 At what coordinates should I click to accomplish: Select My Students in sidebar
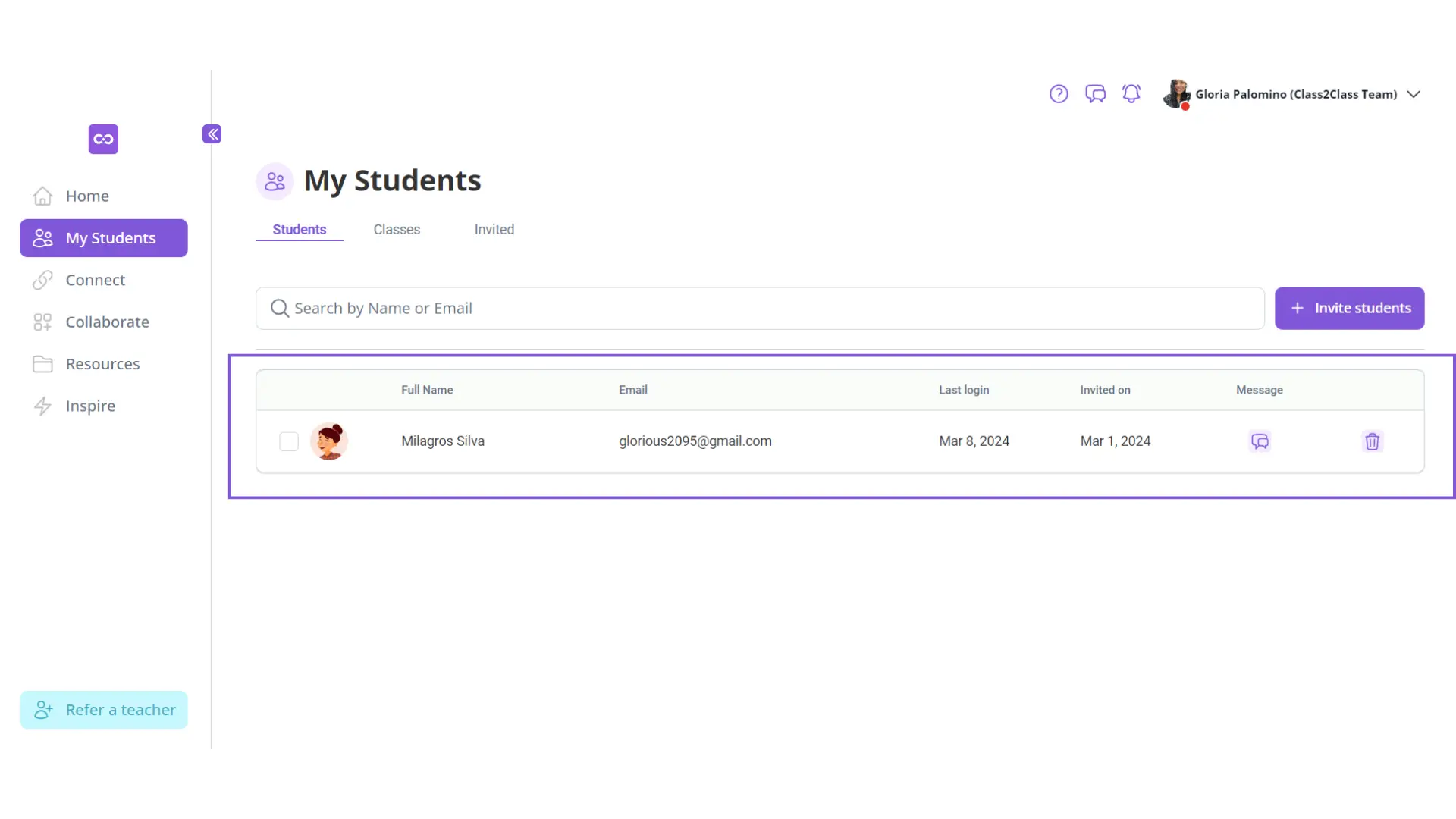click(104, 238)
